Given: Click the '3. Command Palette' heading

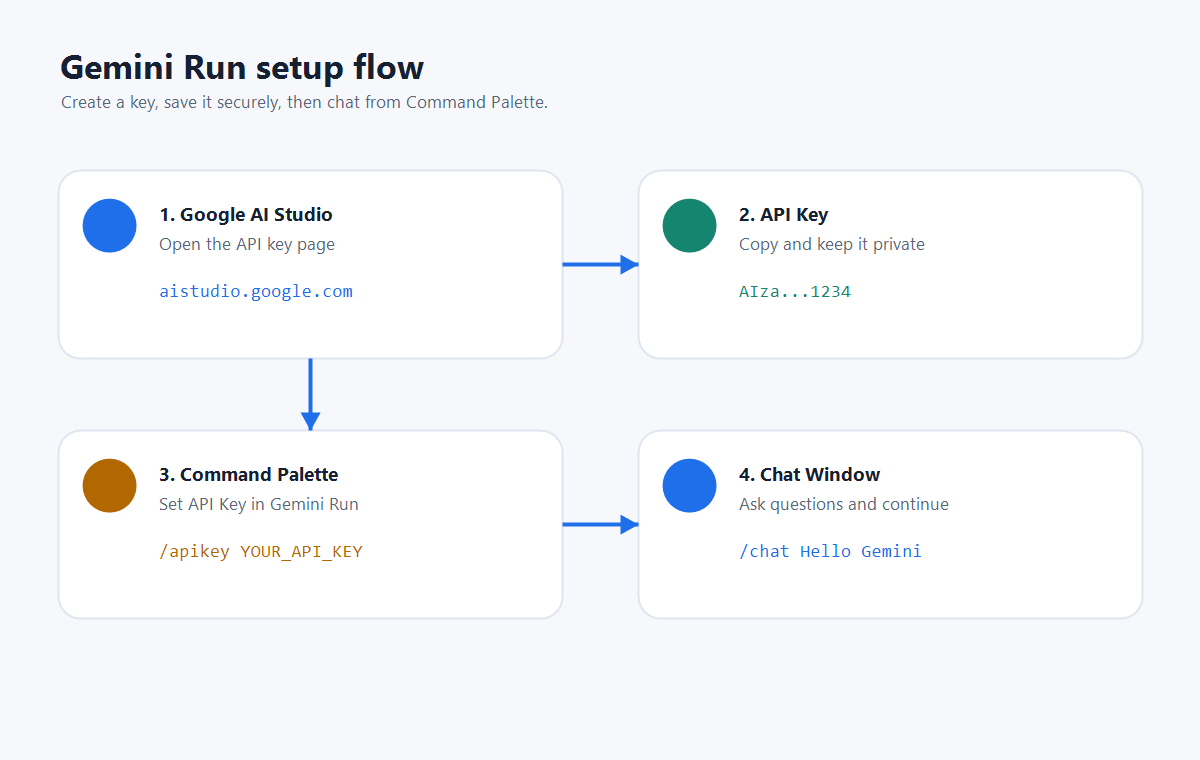Looking at the screenshot, I should click(x=249, y=475).
